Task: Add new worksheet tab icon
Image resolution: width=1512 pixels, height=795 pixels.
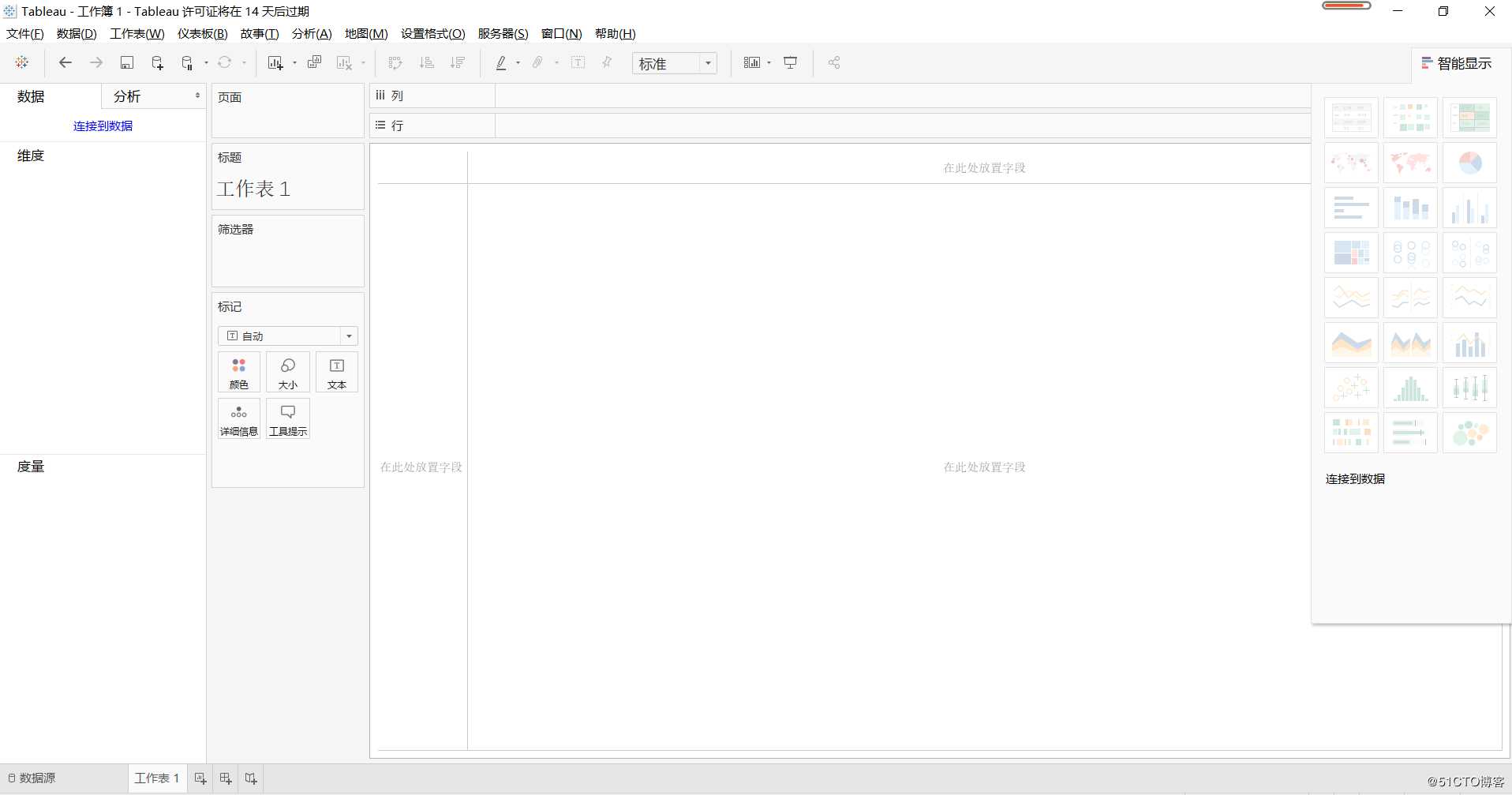Action: coord(200,778)
